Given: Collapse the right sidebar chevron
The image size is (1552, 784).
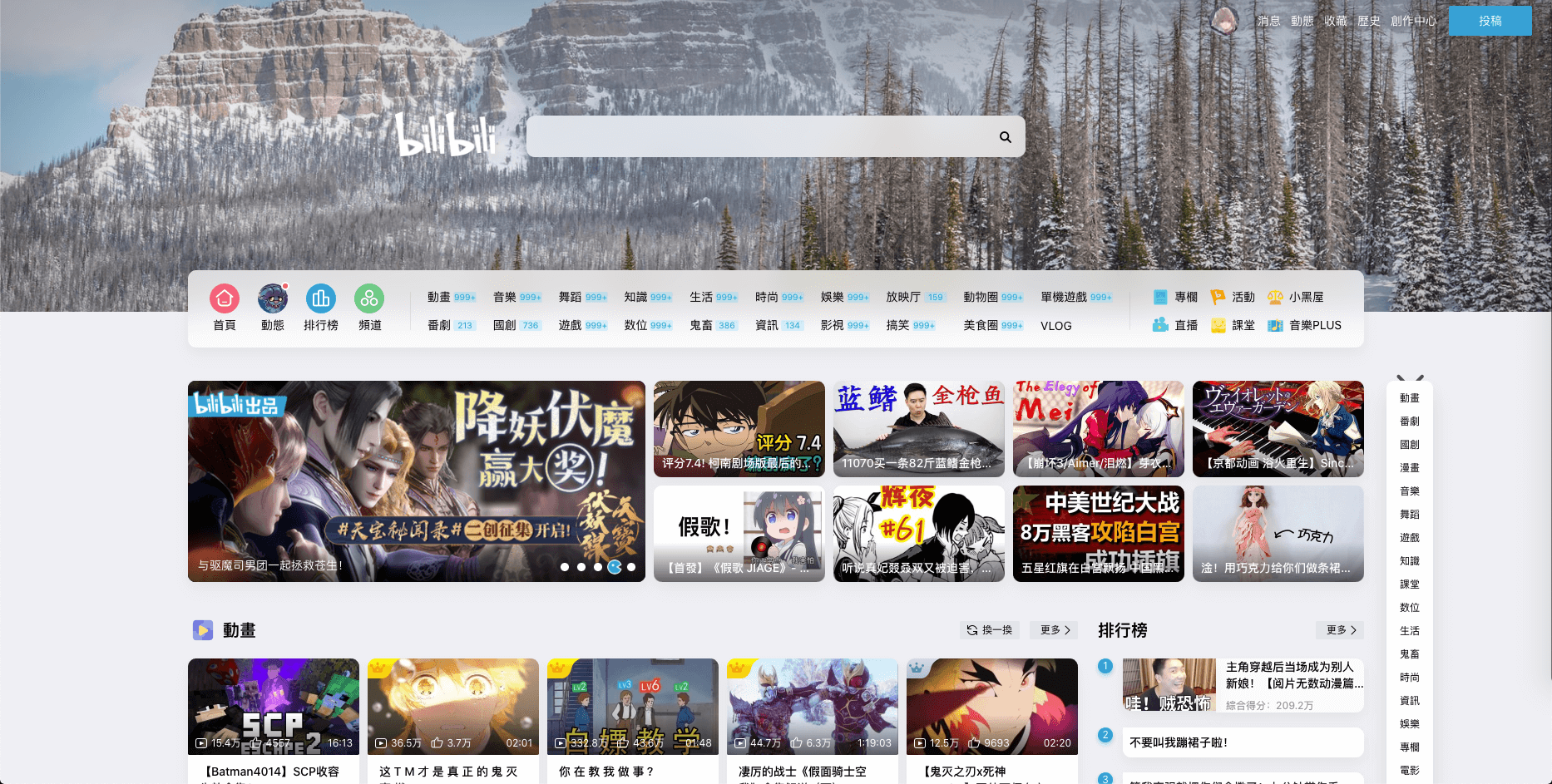Looking at the screenshot, I should point(1410,378).
